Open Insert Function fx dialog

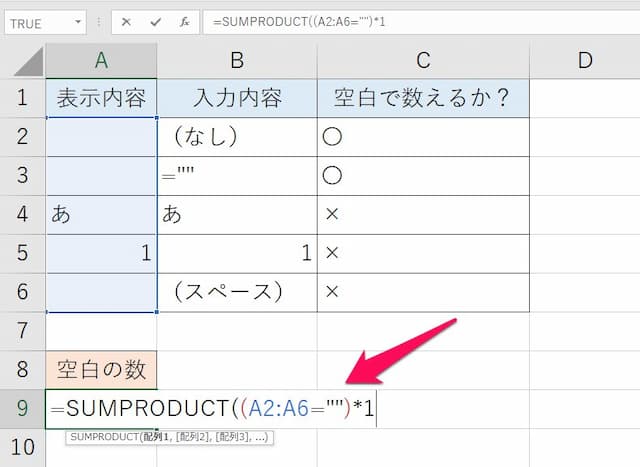[x=184, y=22]
